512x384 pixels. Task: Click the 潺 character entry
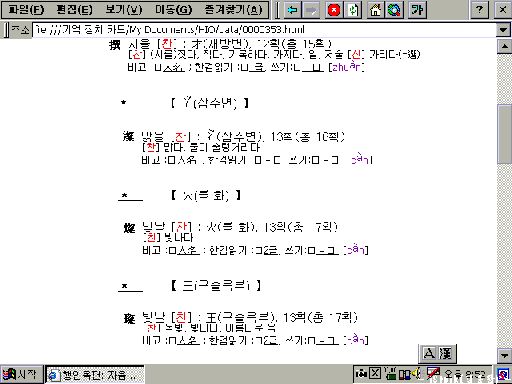point(129,137)
